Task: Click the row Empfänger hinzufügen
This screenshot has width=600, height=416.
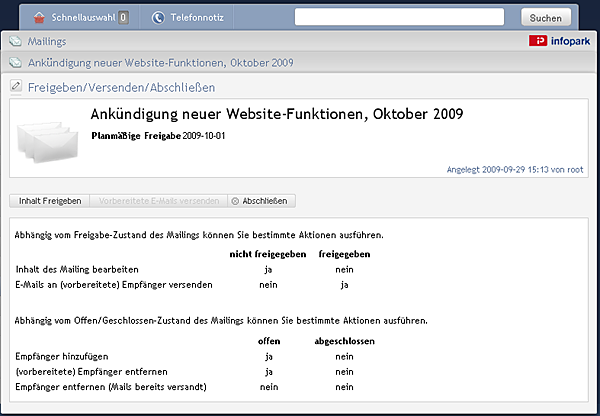Action: 62,357
